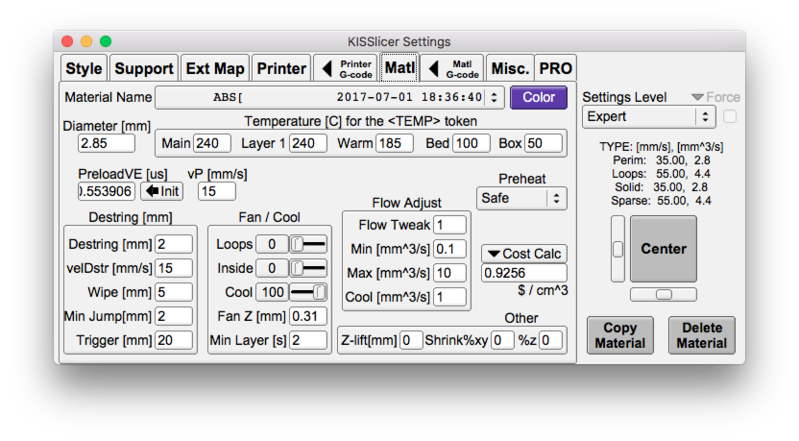This screenshot has height=441, width=799.
Task: Click the horizontal slider below Center
Action: coord(663,295)
